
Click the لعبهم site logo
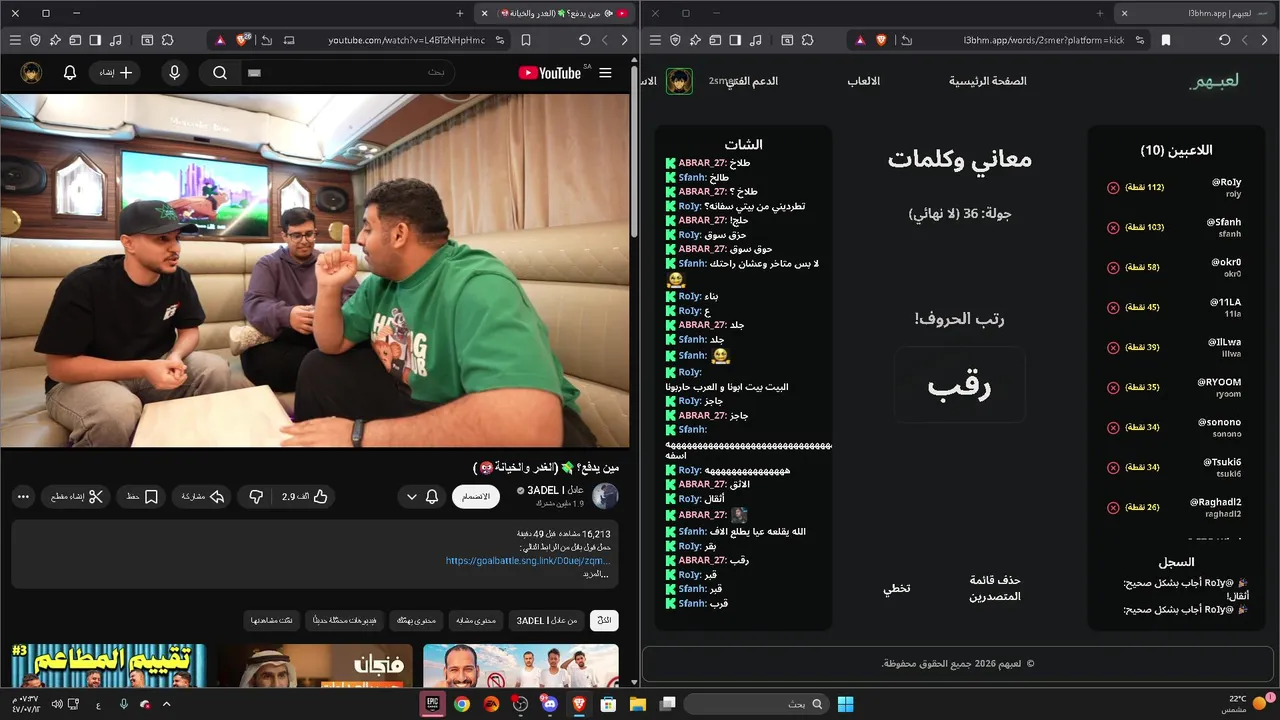pyautogui.click(x=1214, y=81)
